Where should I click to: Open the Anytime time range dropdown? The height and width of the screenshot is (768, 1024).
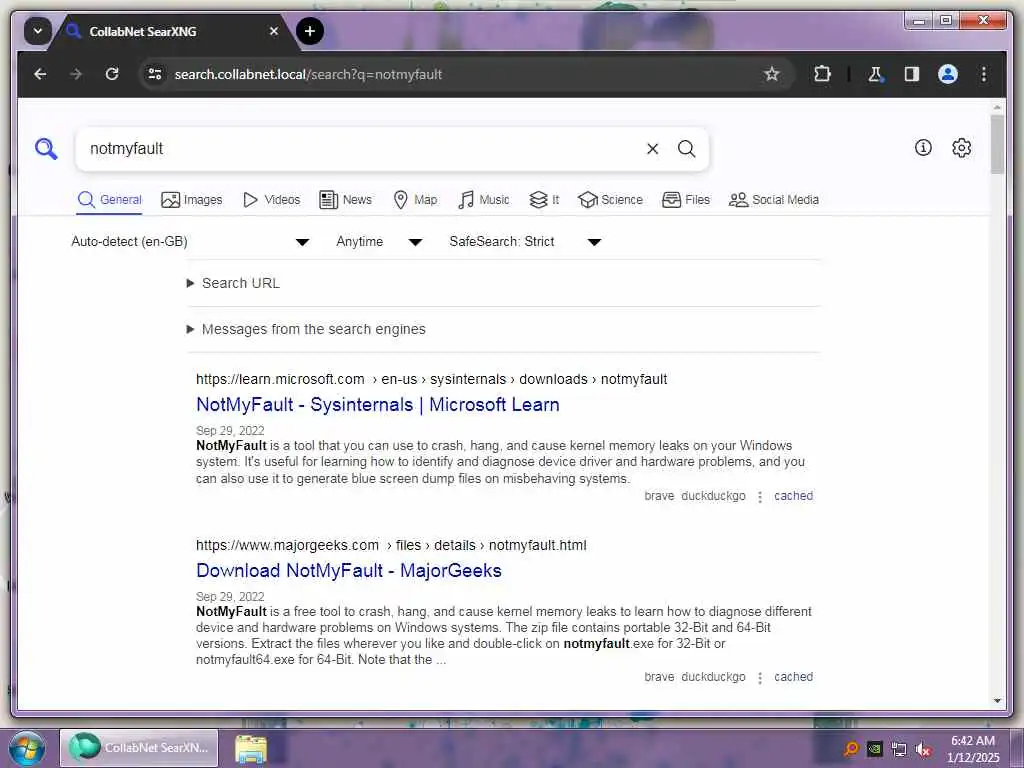tap(379, 242)
